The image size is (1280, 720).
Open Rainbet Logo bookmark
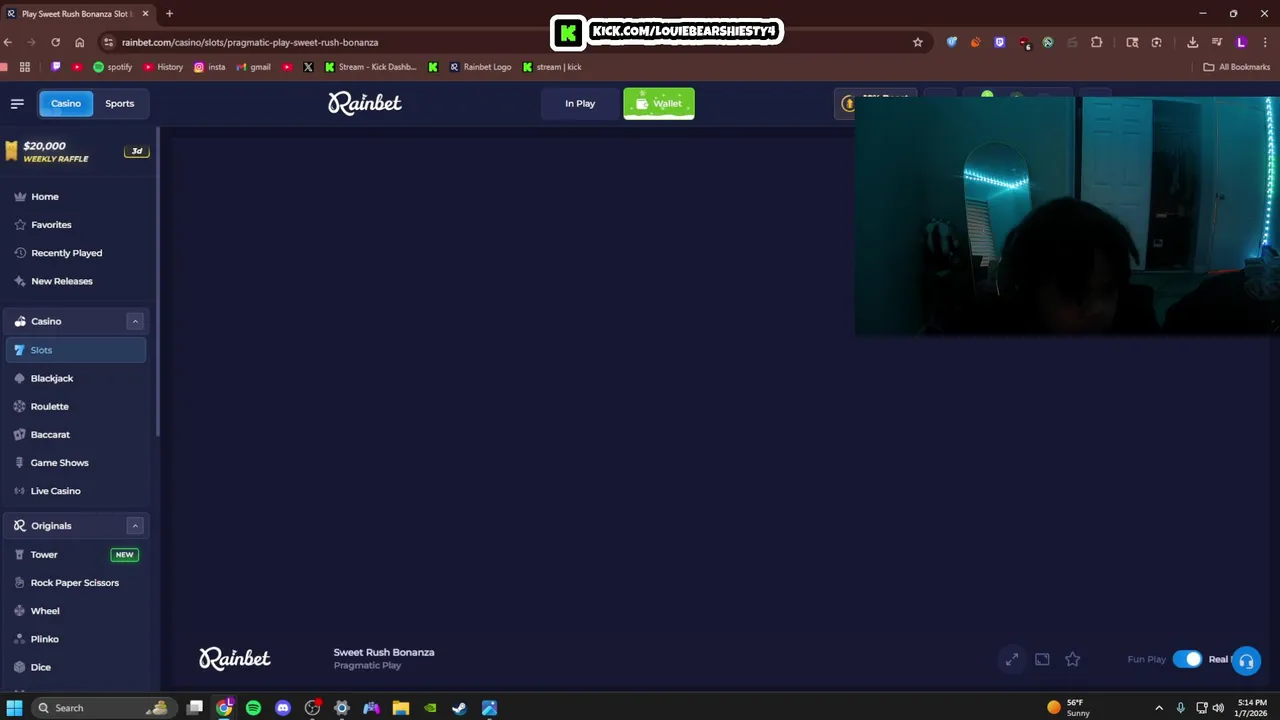[480, 67]
